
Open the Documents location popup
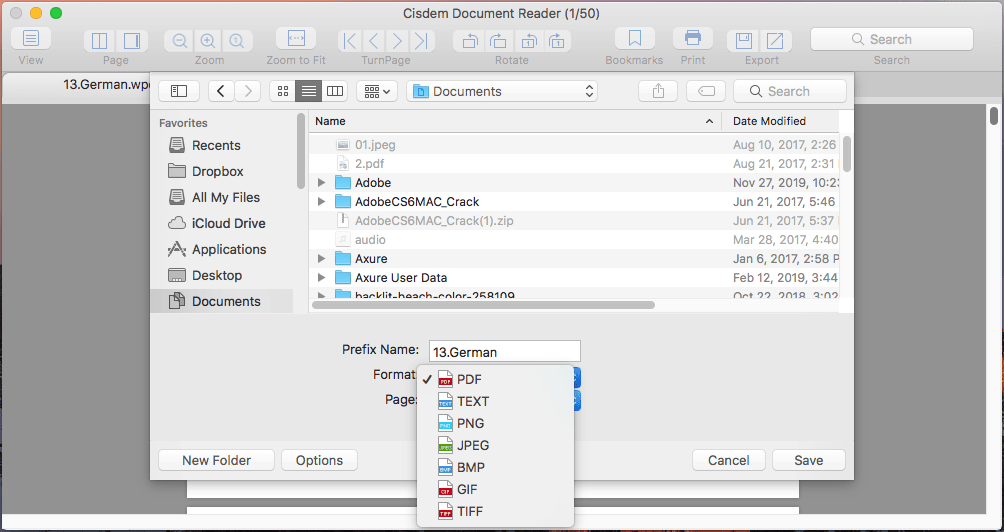pyautogui.click(x=502, y=91)
